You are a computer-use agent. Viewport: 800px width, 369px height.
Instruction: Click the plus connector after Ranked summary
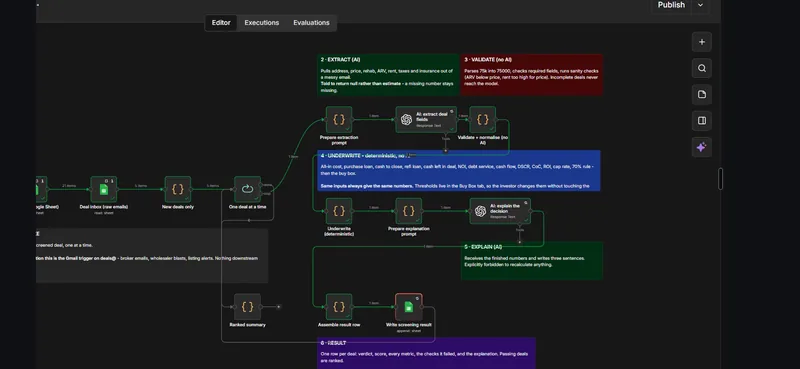pyautogui.click(x=278, y=307)
